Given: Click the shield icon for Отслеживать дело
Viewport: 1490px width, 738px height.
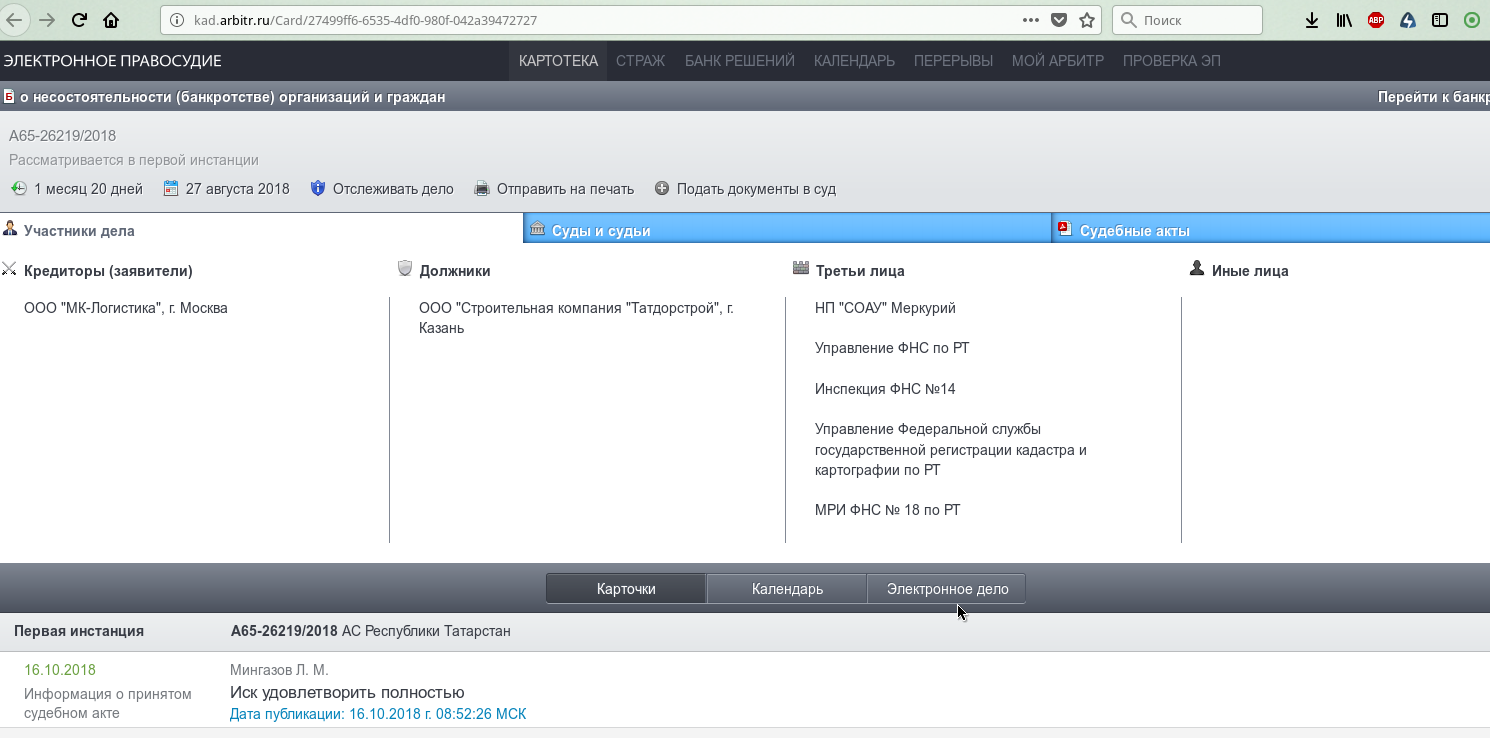Looking at the screenshot, I should pos(318,188).
